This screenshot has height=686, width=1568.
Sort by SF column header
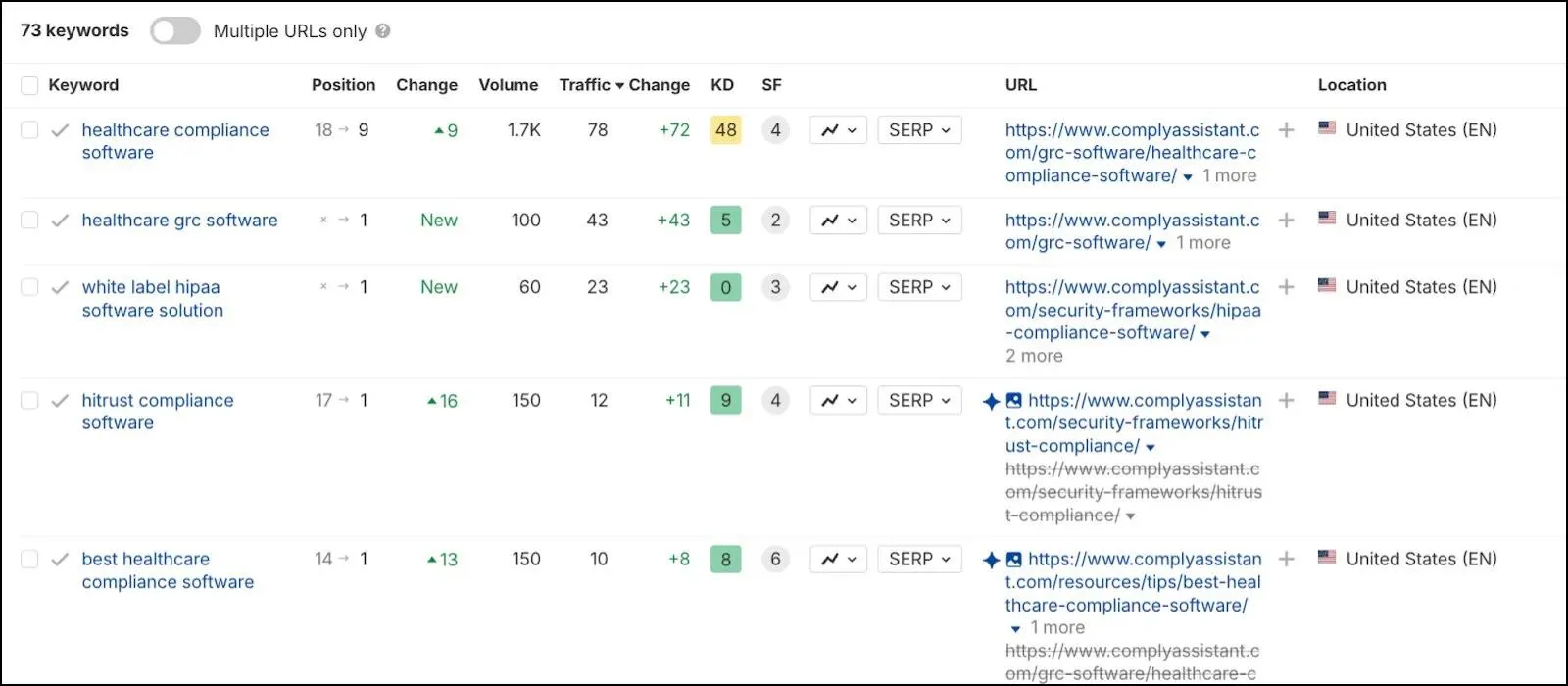(771, 85)
